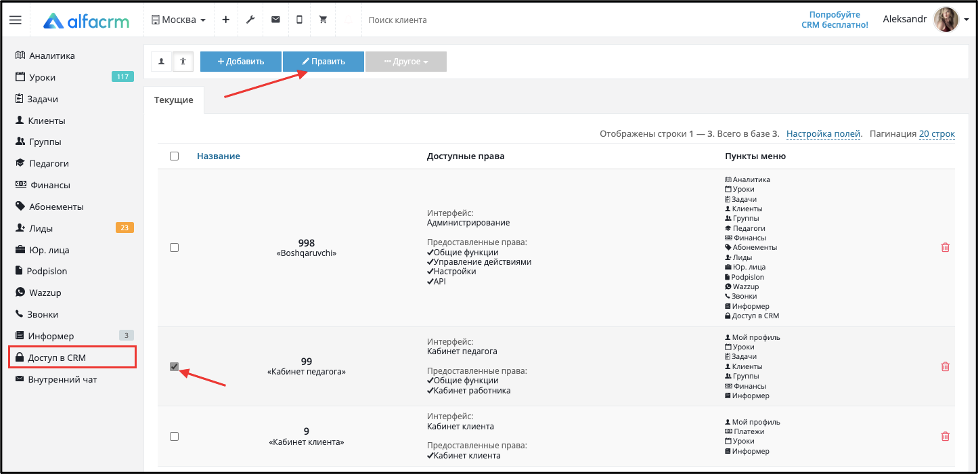Click the role name «Кабинет клиента»

point(306,442)
